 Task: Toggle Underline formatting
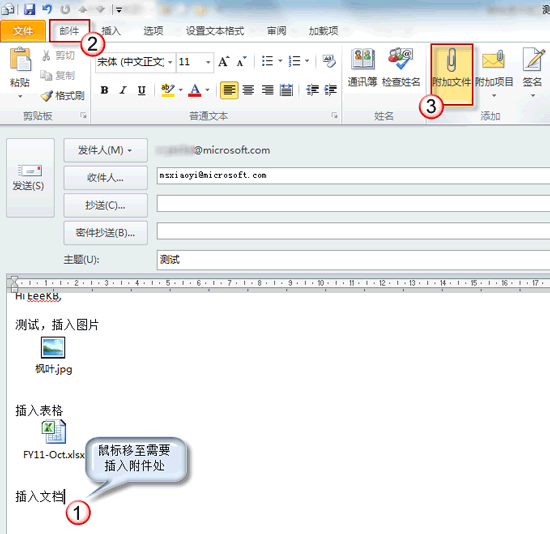[x=141, y=91]
